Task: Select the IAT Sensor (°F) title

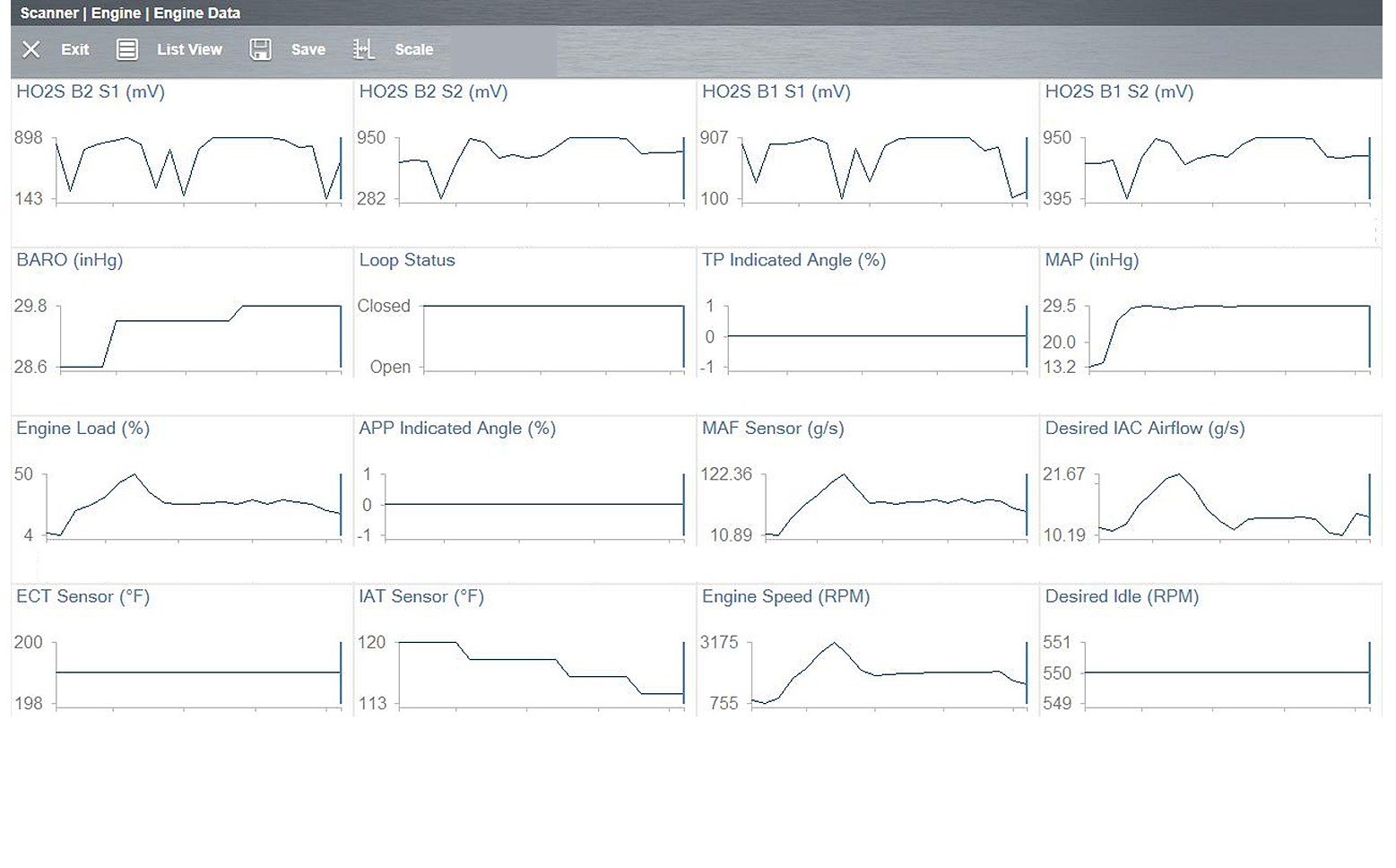Action: point(421,596)
